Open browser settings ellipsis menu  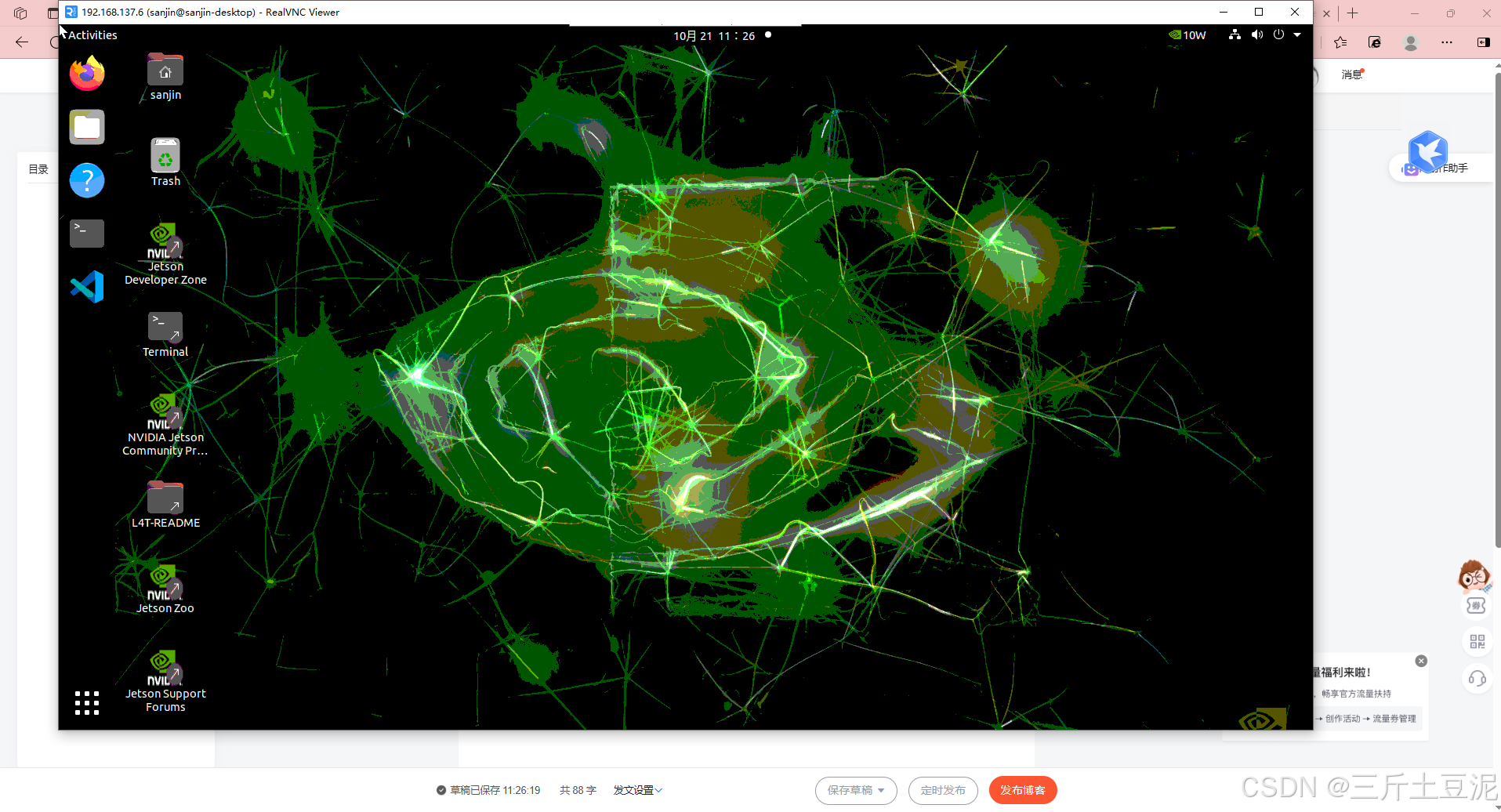1447,42
